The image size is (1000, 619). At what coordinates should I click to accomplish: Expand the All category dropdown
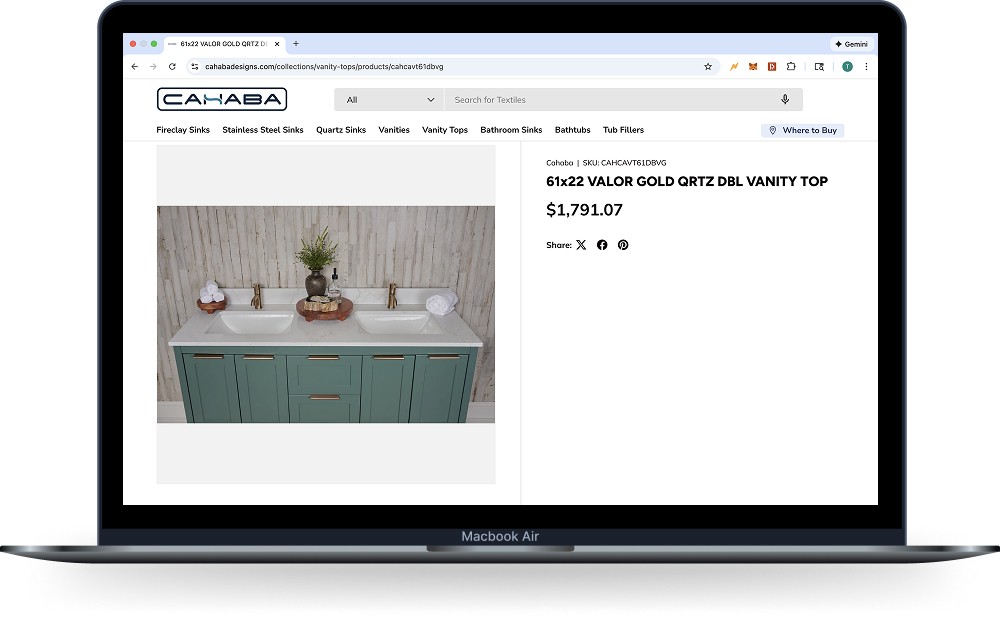(x=390, y=100)
